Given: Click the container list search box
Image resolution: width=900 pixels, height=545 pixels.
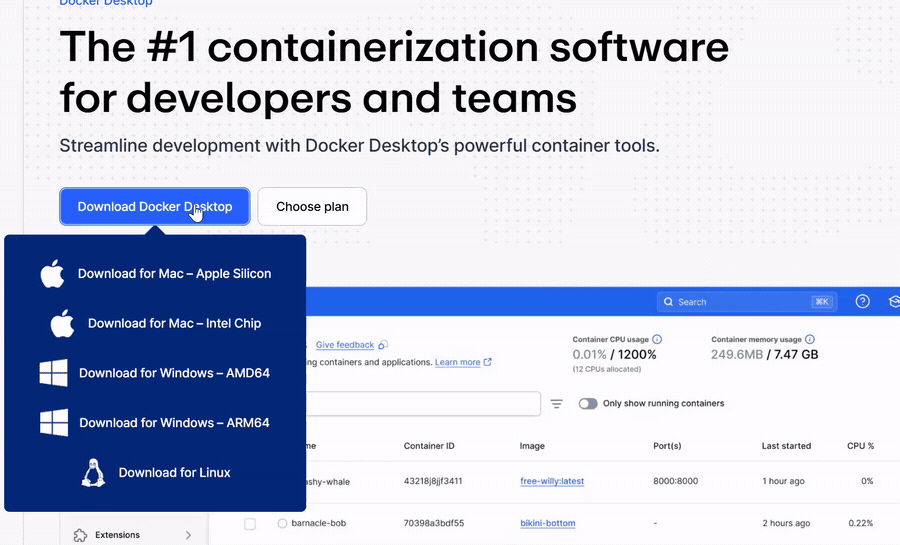Looking at the screenshot, I should 423,404.
